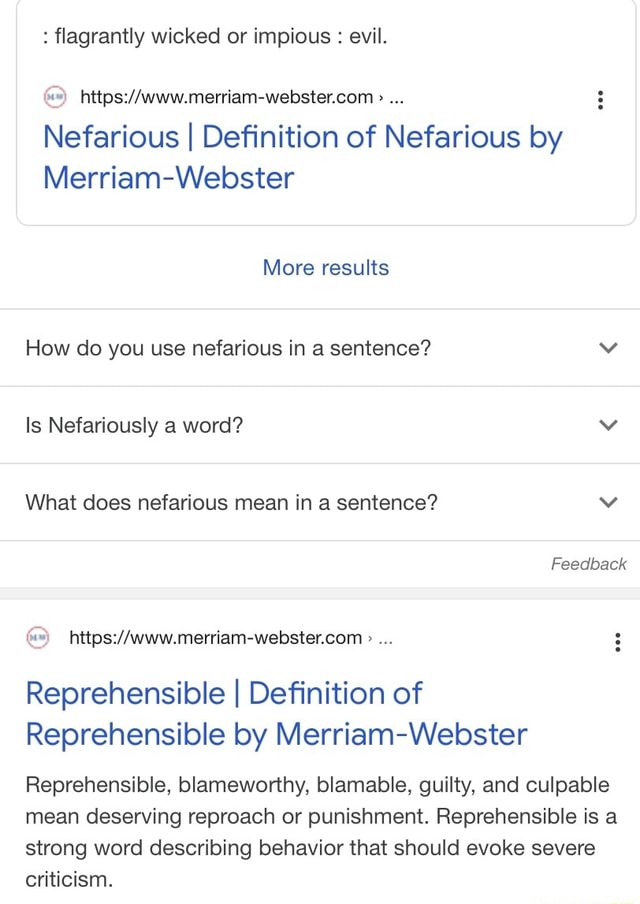Open the Reprehensible Definition by Merriam-Webster link

coord(276,713)
